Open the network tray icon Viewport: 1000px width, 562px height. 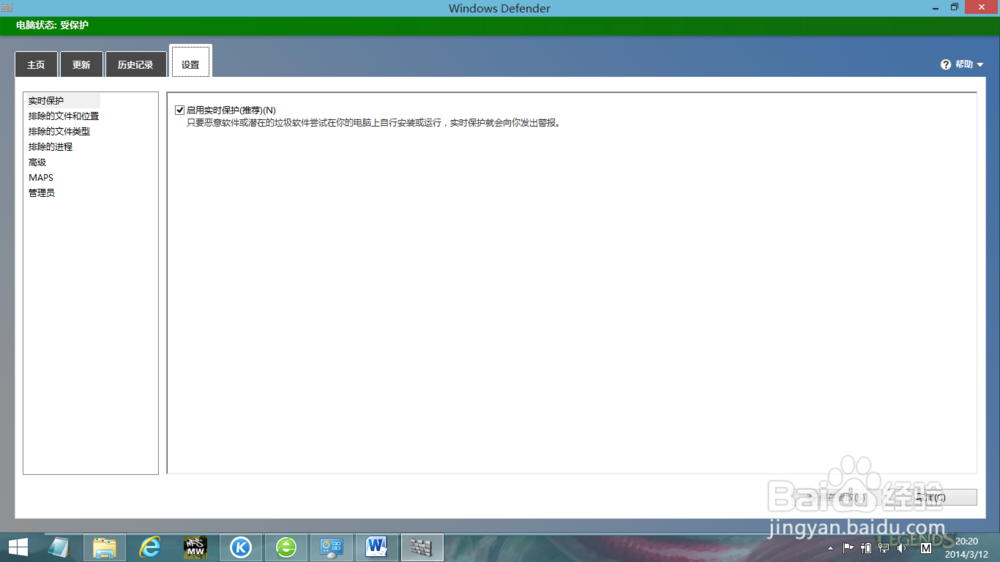[x=883, y=547]
